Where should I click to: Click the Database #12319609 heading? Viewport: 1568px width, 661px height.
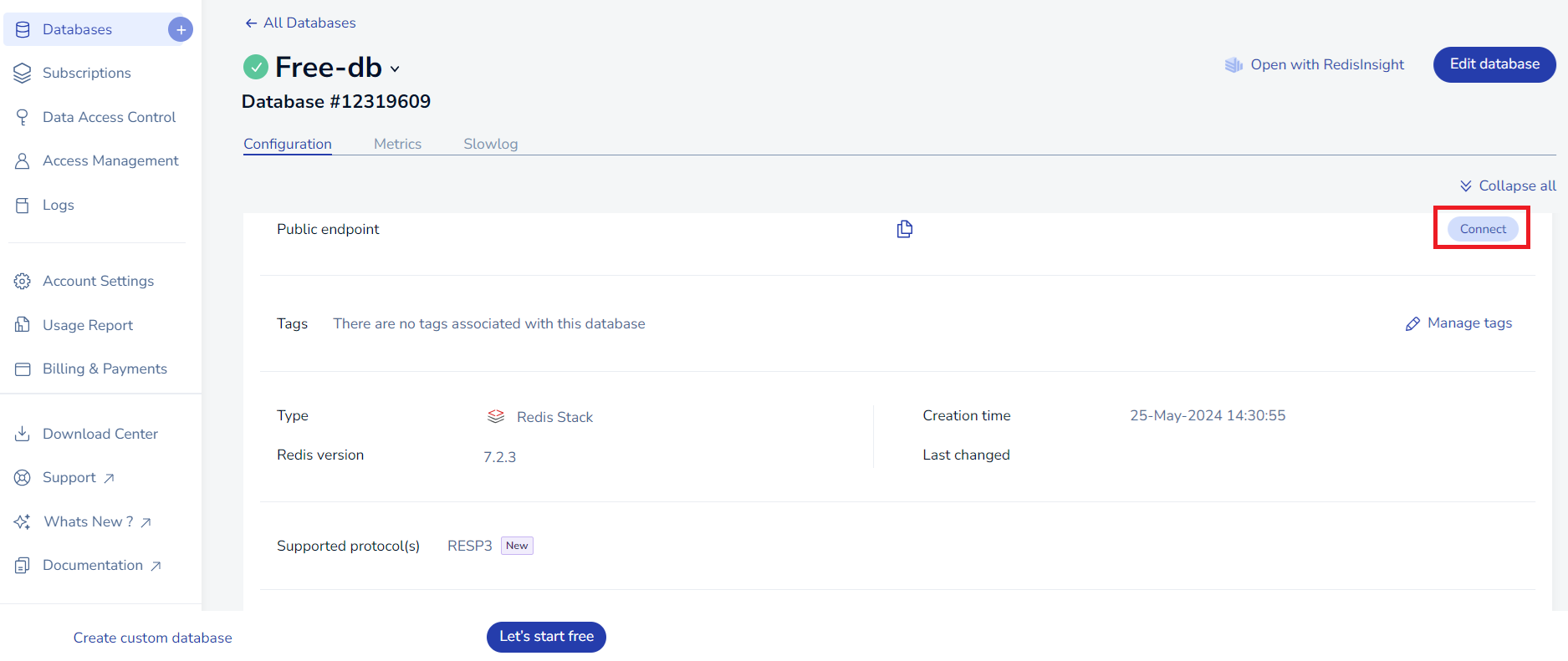336,102
